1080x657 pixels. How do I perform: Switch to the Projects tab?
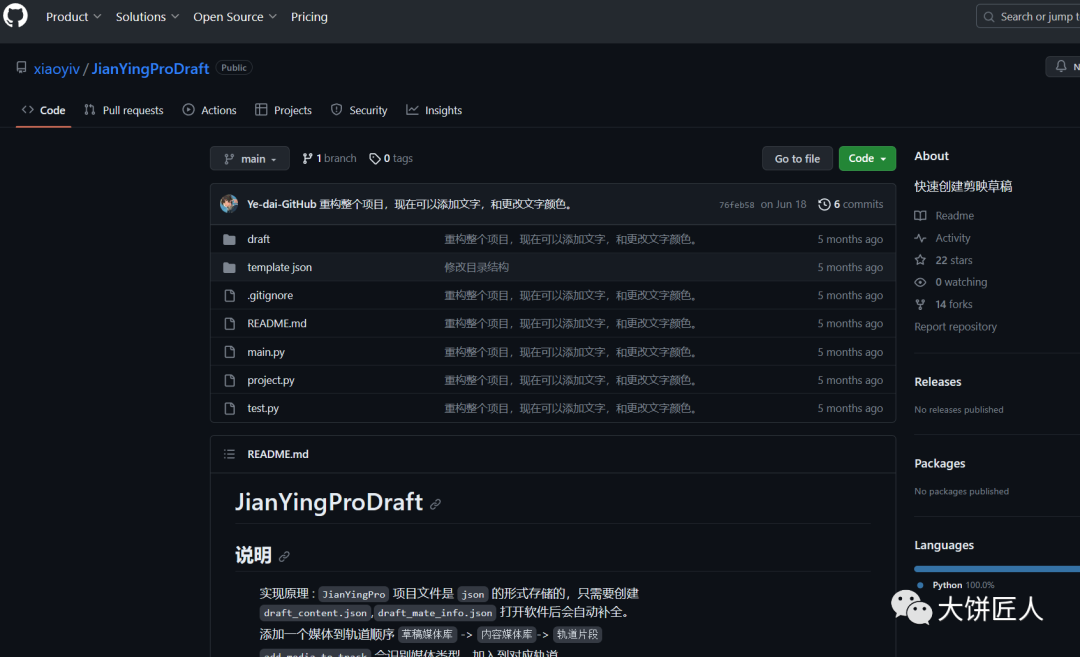[x=283, y=110]
